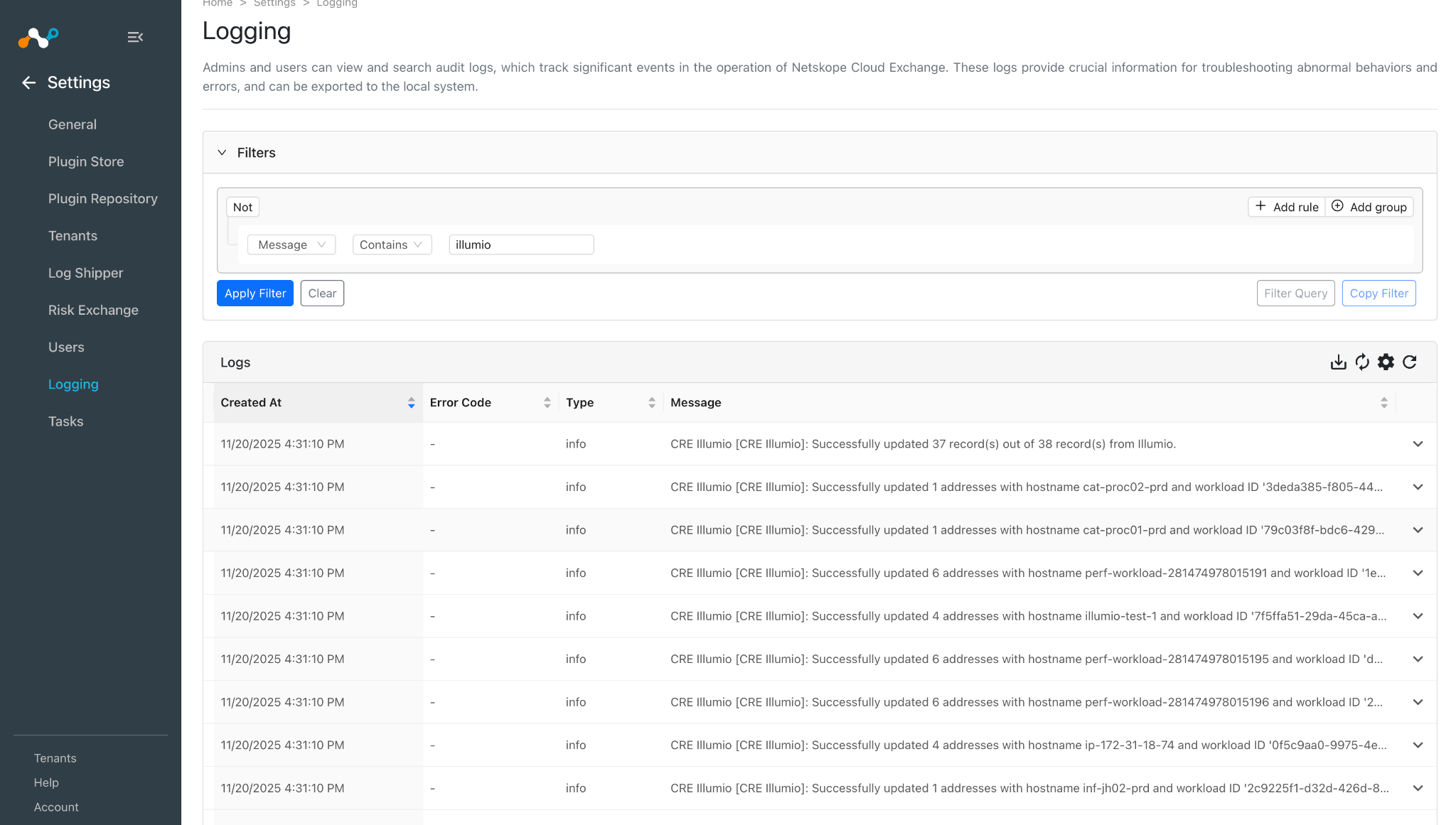Sort by Type column arrows
This screenshot has width=1456, height=825.
tap(651, 403)
